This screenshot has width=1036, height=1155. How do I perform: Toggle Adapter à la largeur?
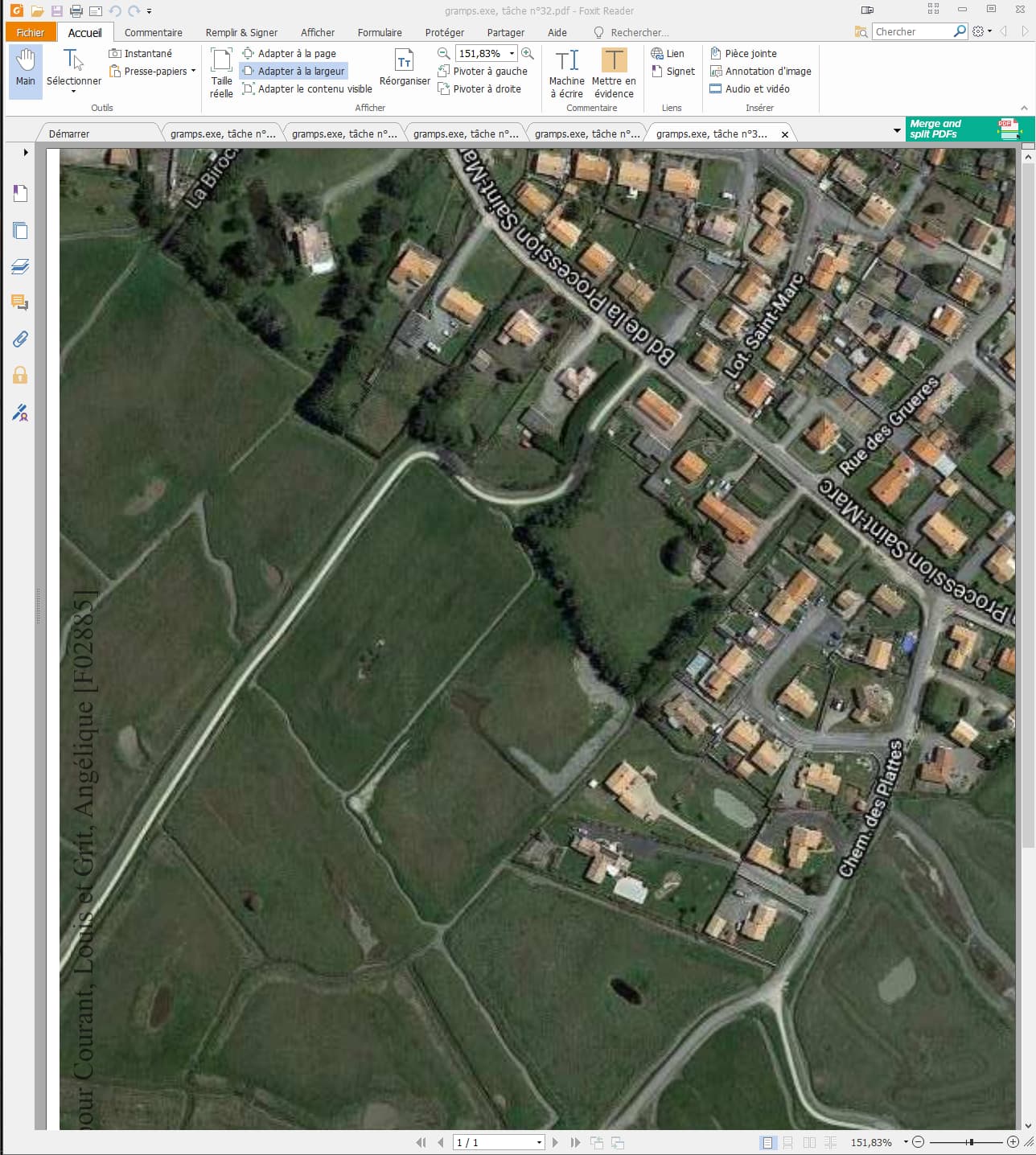pos(294,71)
